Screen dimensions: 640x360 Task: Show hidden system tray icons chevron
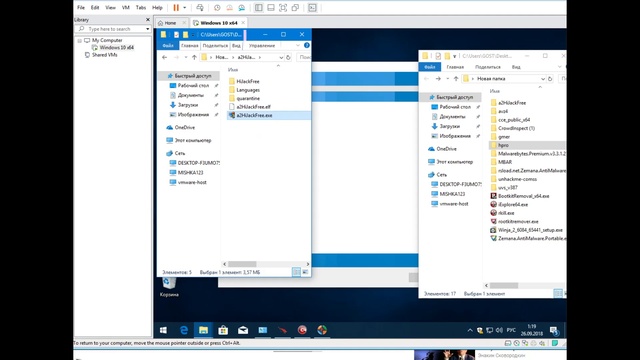(470, 330)
